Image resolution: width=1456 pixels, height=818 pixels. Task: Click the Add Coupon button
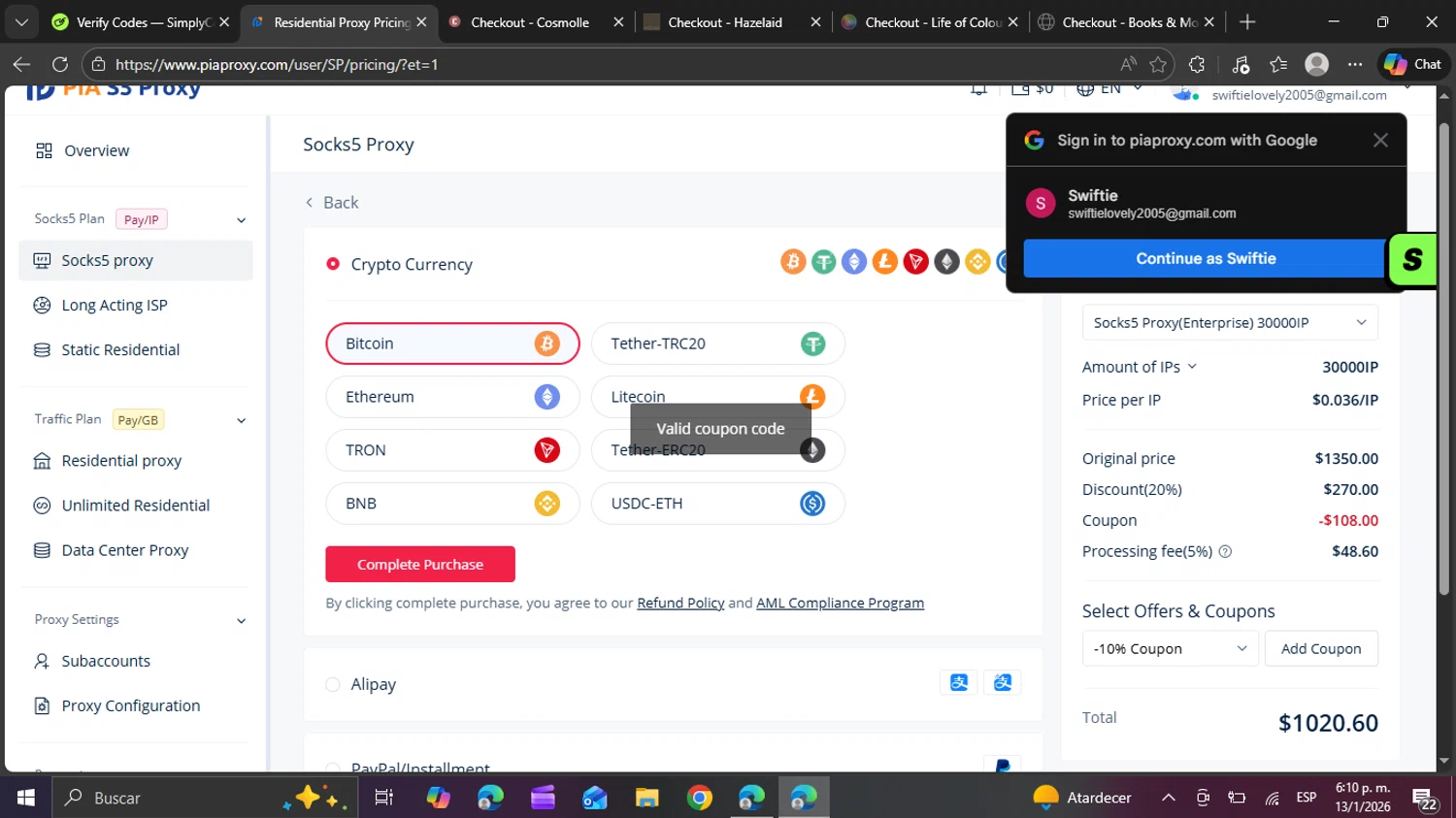click(1321, 648)
